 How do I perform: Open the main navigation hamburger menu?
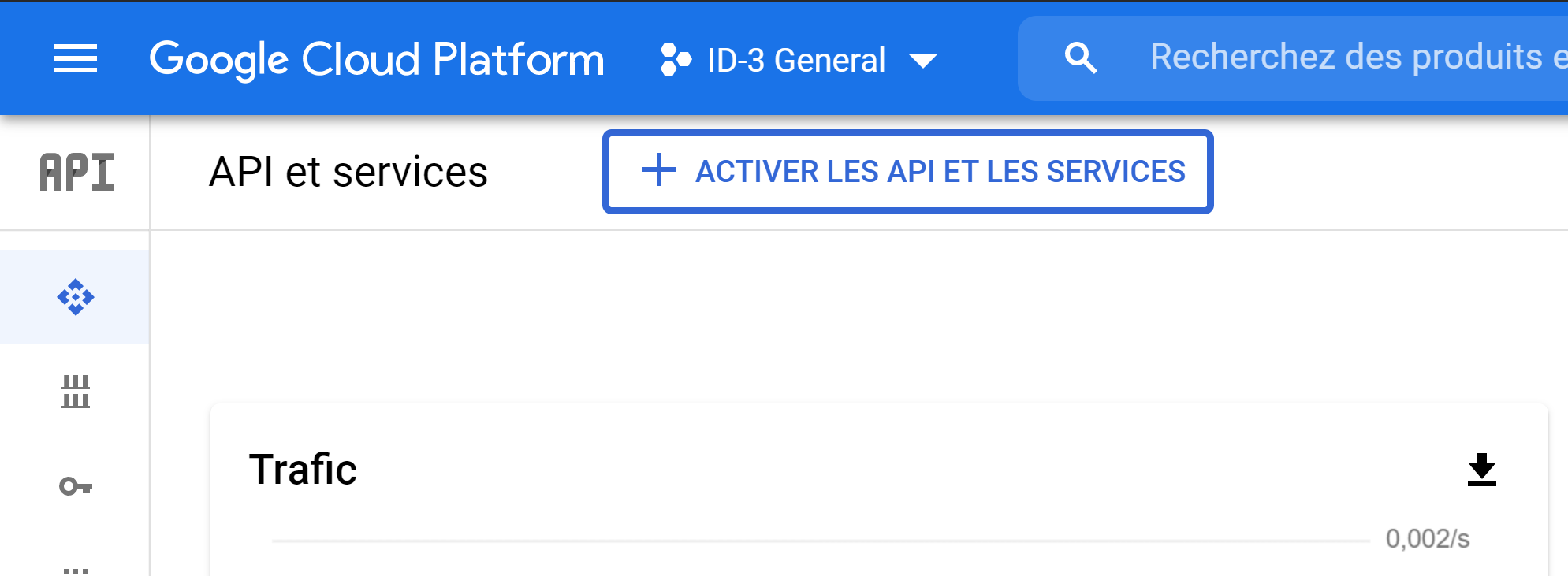tap(76, 59)
